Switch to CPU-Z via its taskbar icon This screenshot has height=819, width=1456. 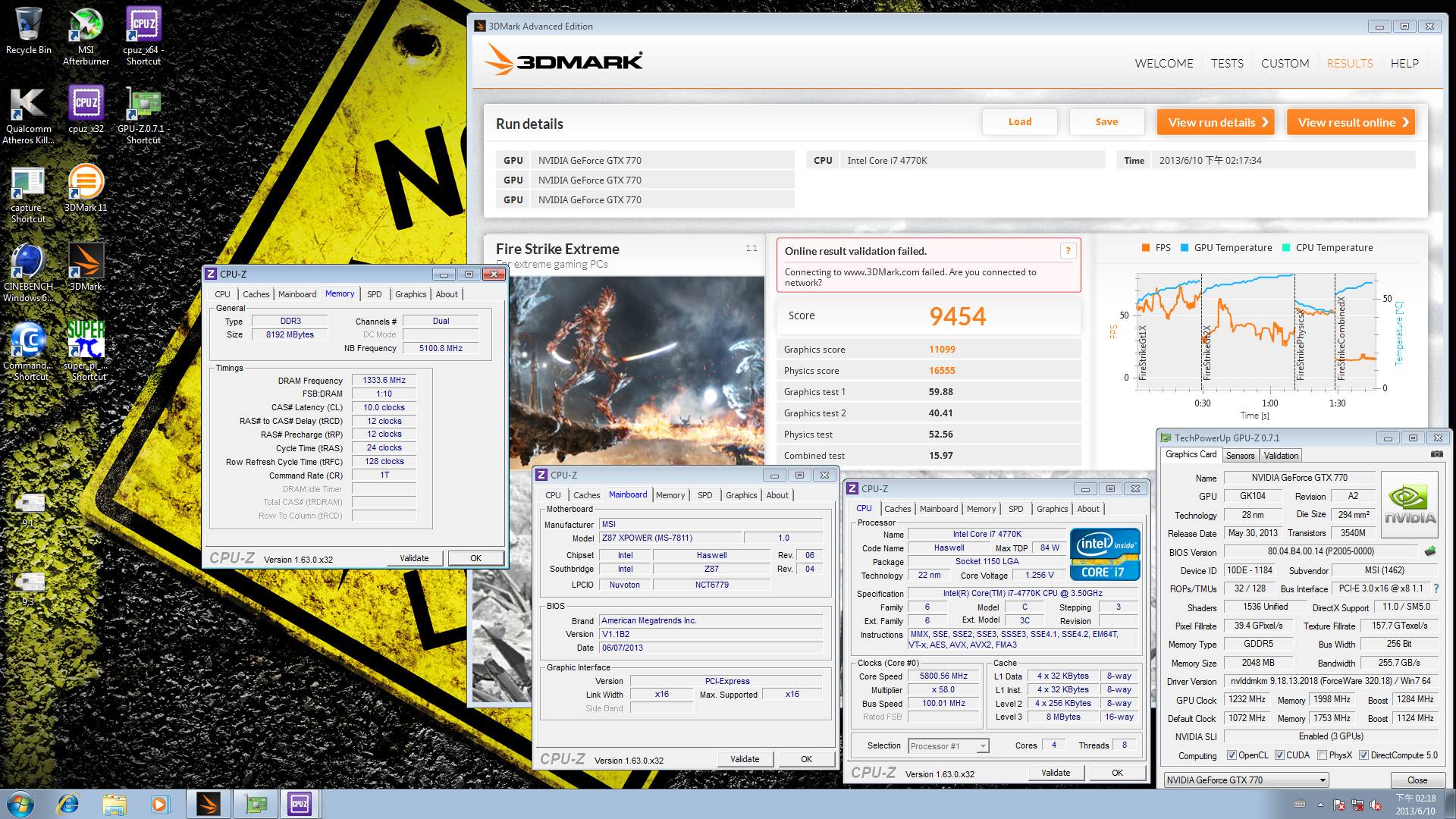pyautogui.click(x=300, y=804)
